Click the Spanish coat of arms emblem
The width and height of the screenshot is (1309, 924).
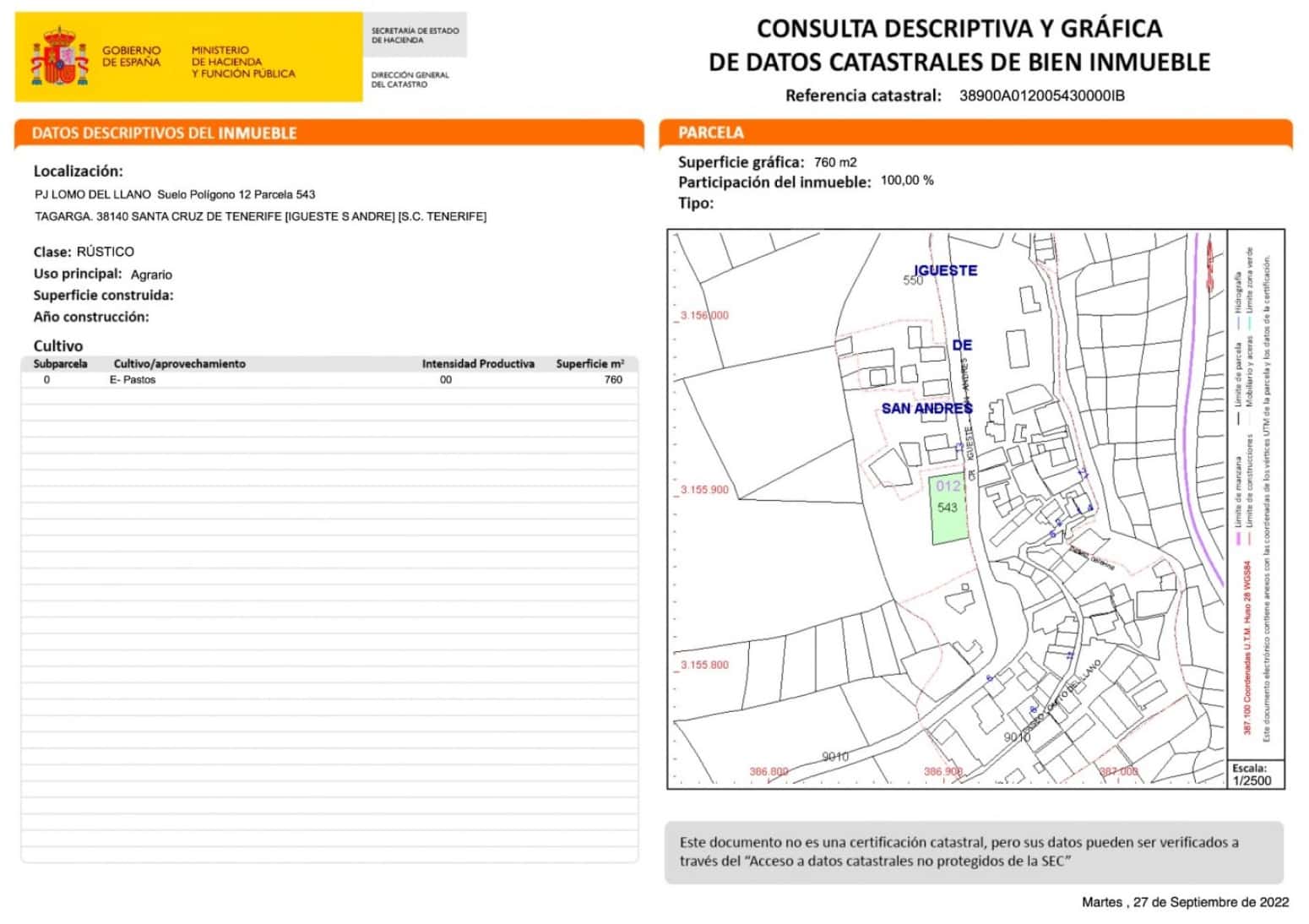click(58, 57)
